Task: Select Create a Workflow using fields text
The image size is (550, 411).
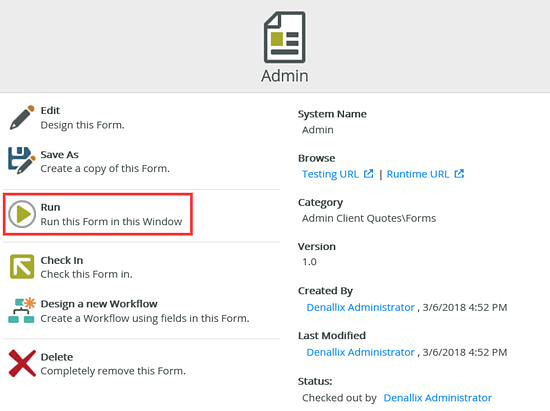Action: pos(145,318)
